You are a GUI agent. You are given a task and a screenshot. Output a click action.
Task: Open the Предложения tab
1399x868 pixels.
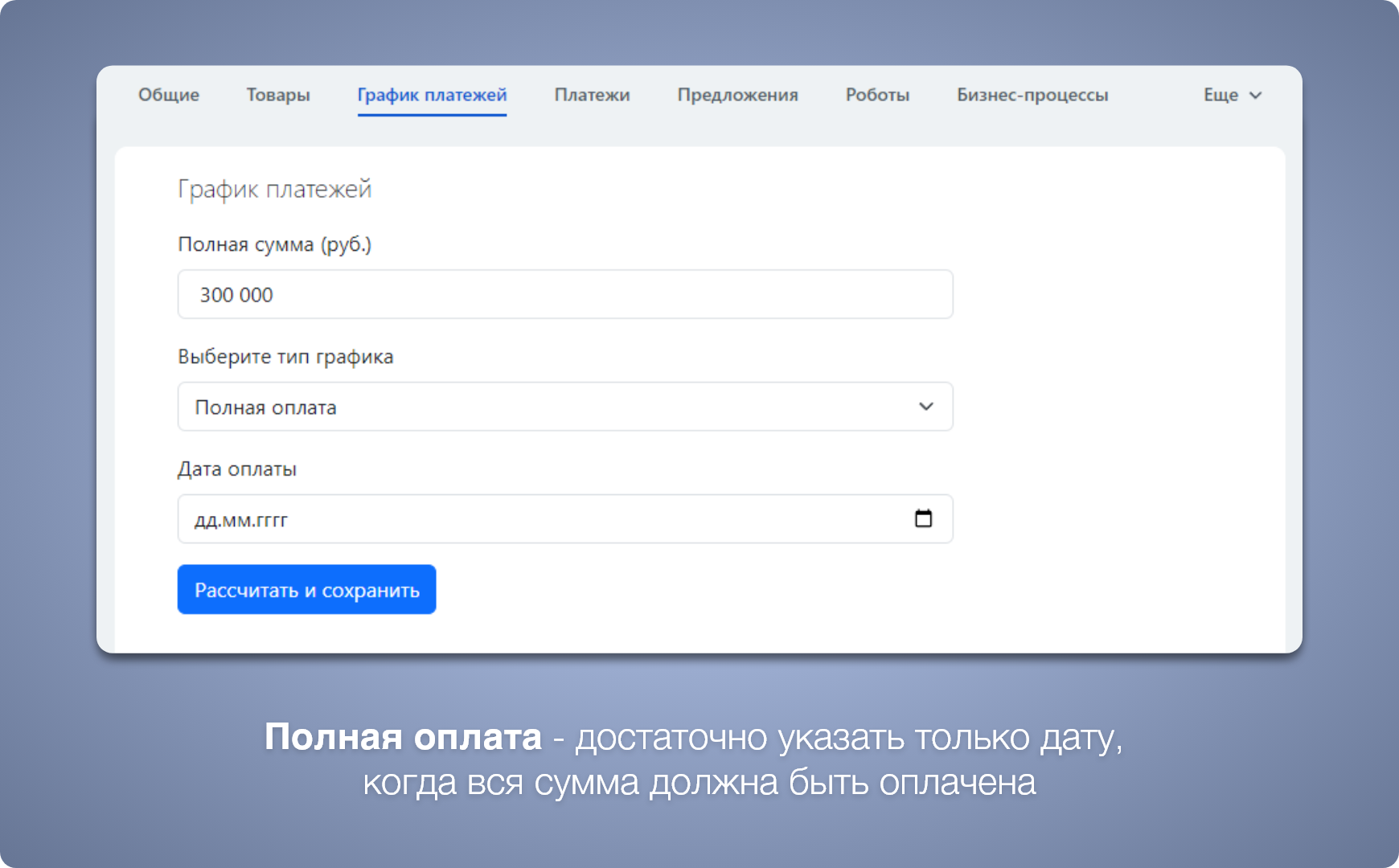coord(737,95)
